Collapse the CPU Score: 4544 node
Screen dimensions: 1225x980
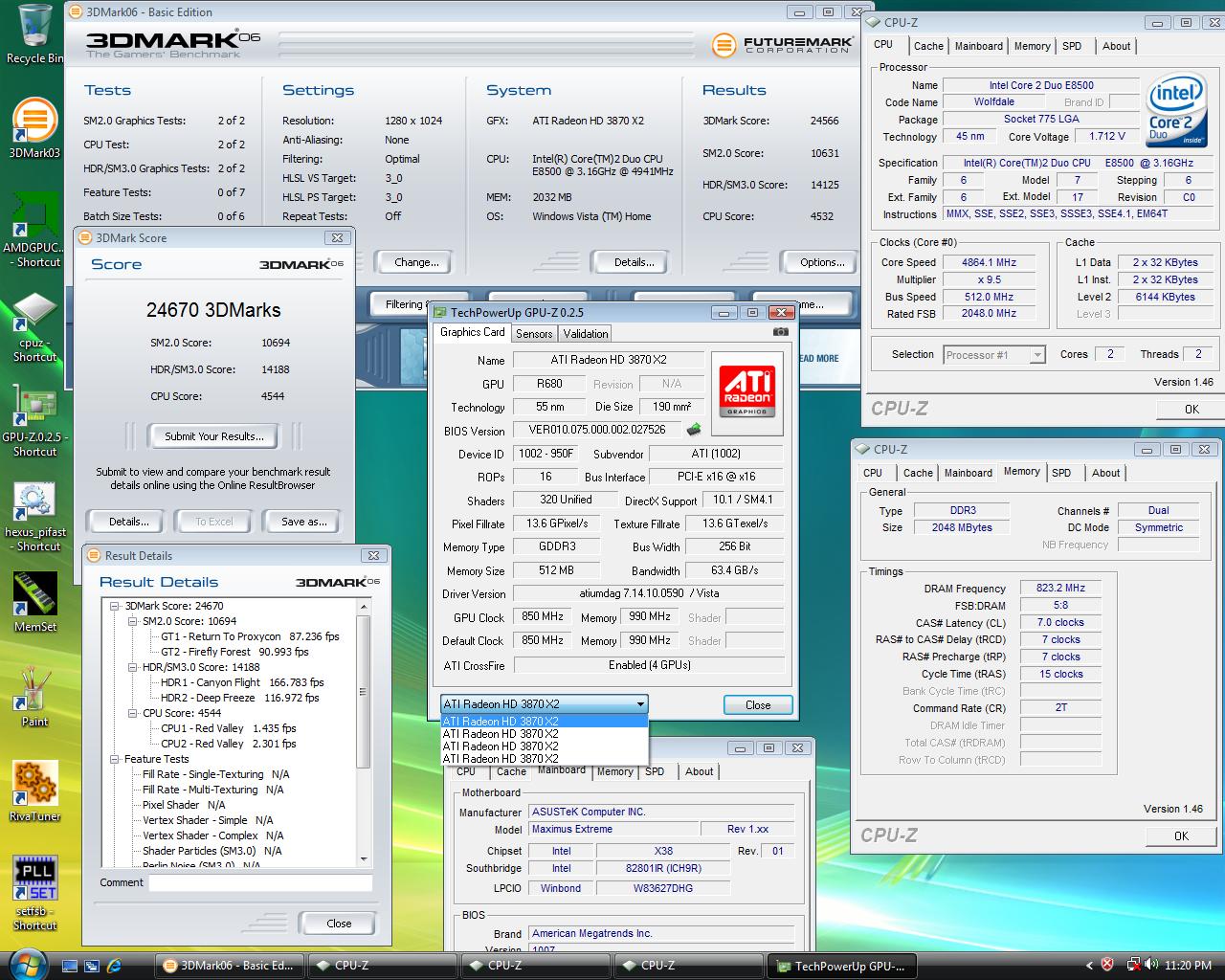[133, 713]
